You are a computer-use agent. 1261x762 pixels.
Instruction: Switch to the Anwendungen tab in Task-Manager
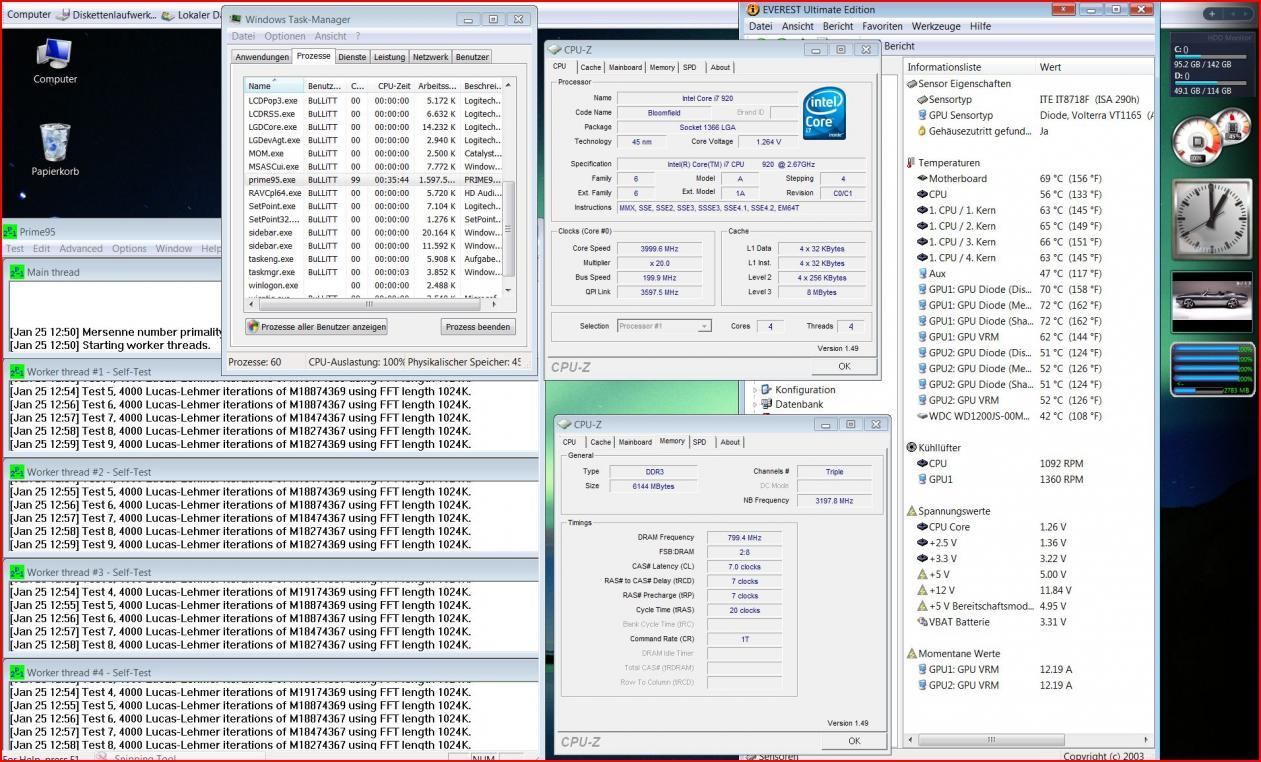click(x=262, y=57)
